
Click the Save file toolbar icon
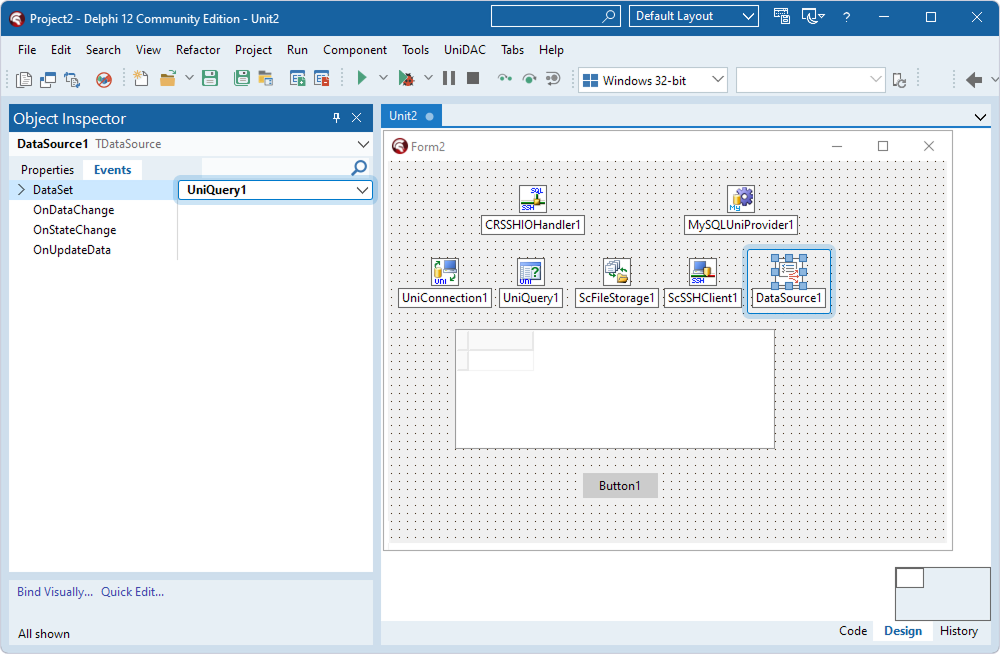click(210, 78)
